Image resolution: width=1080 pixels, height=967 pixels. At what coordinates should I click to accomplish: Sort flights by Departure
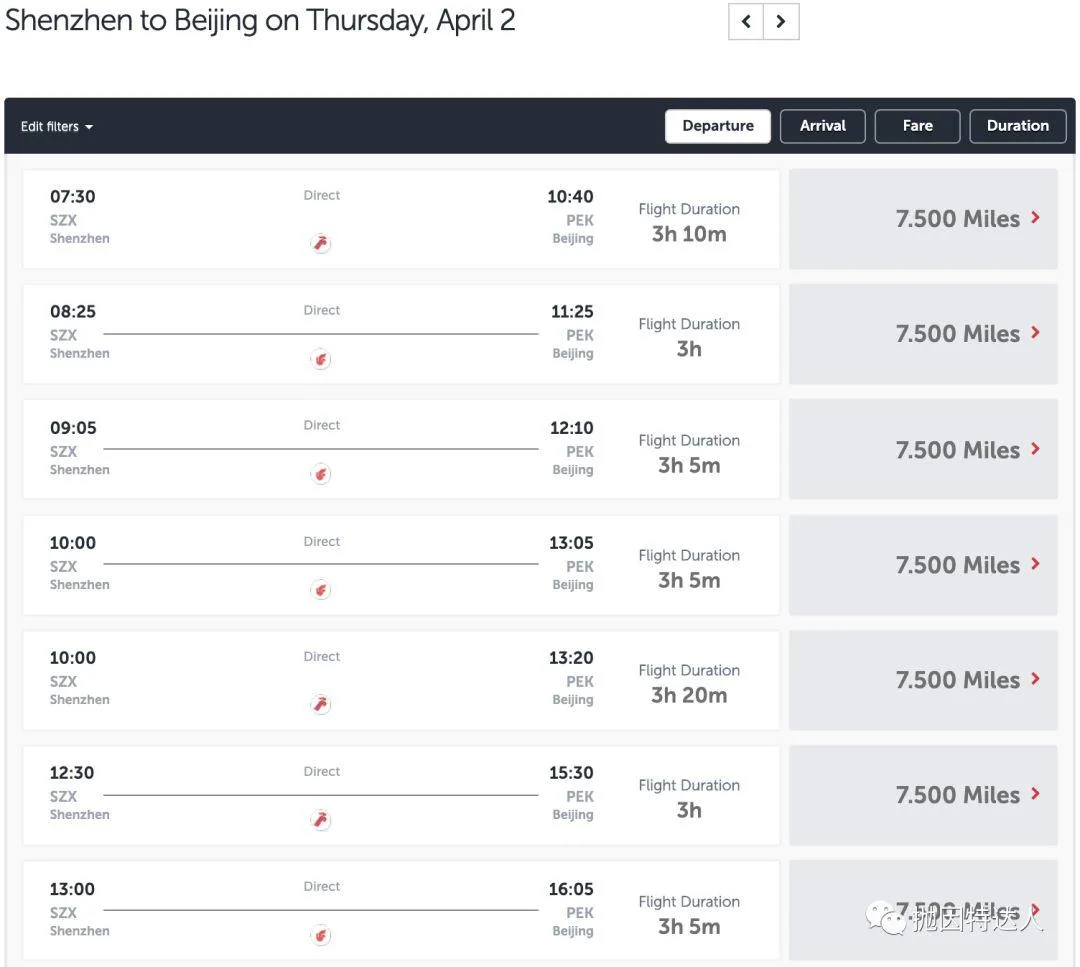coord(717,126)
